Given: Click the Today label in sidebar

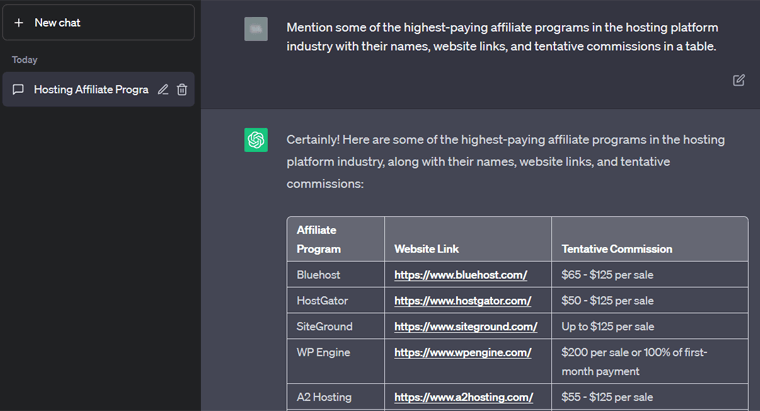Looking at the screenshot, I should pyautogui.click(x=24, y=60).
